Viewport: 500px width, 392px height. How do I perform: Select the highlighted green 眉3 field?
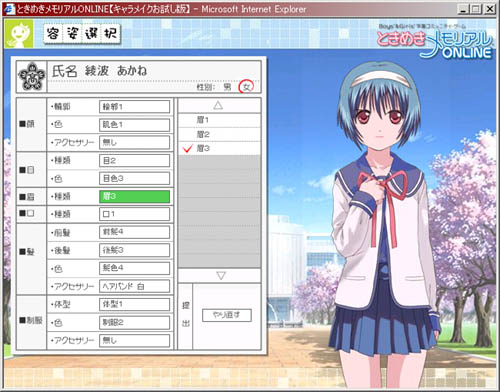pos(134,196)
